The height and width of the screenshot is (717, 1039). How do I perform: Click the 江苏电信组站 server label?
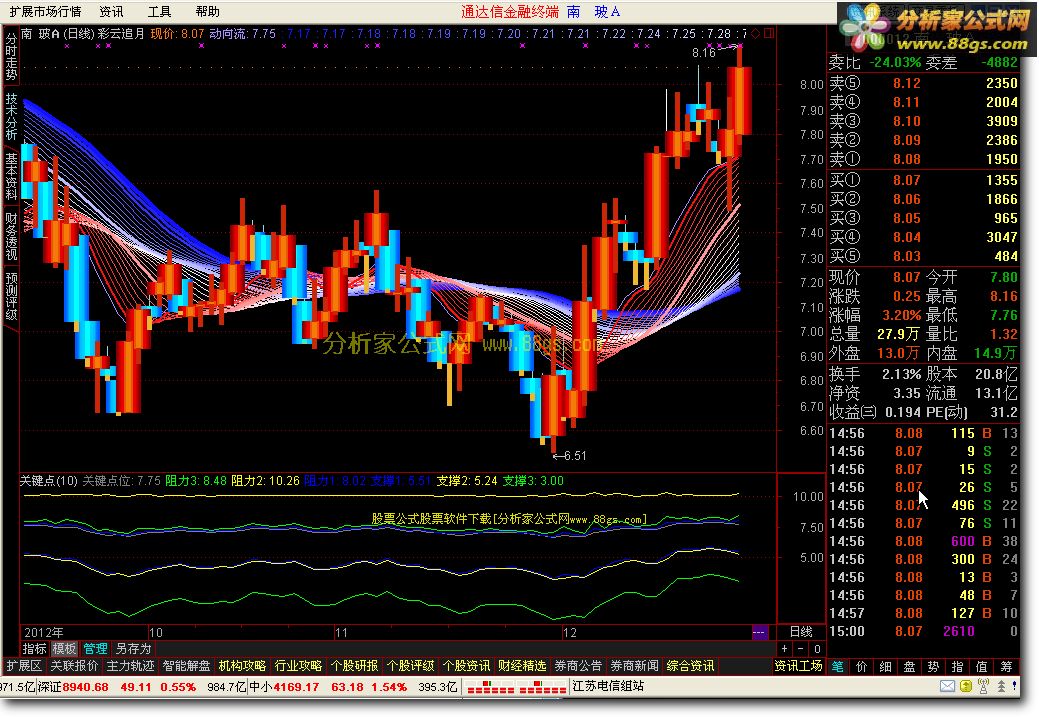[608, 687]
